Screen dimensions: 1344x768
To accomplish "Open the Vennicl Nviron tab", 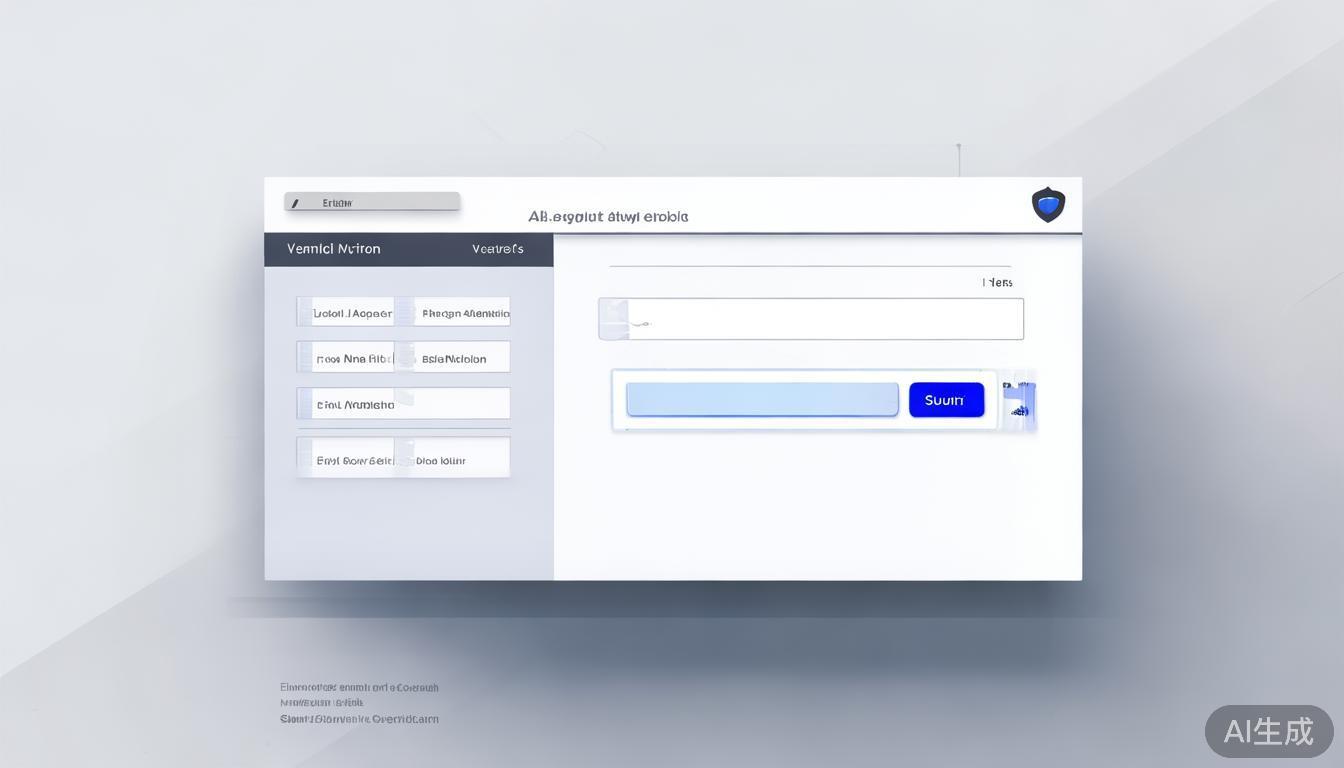I will pyautogui.click(x=333, y=249).
